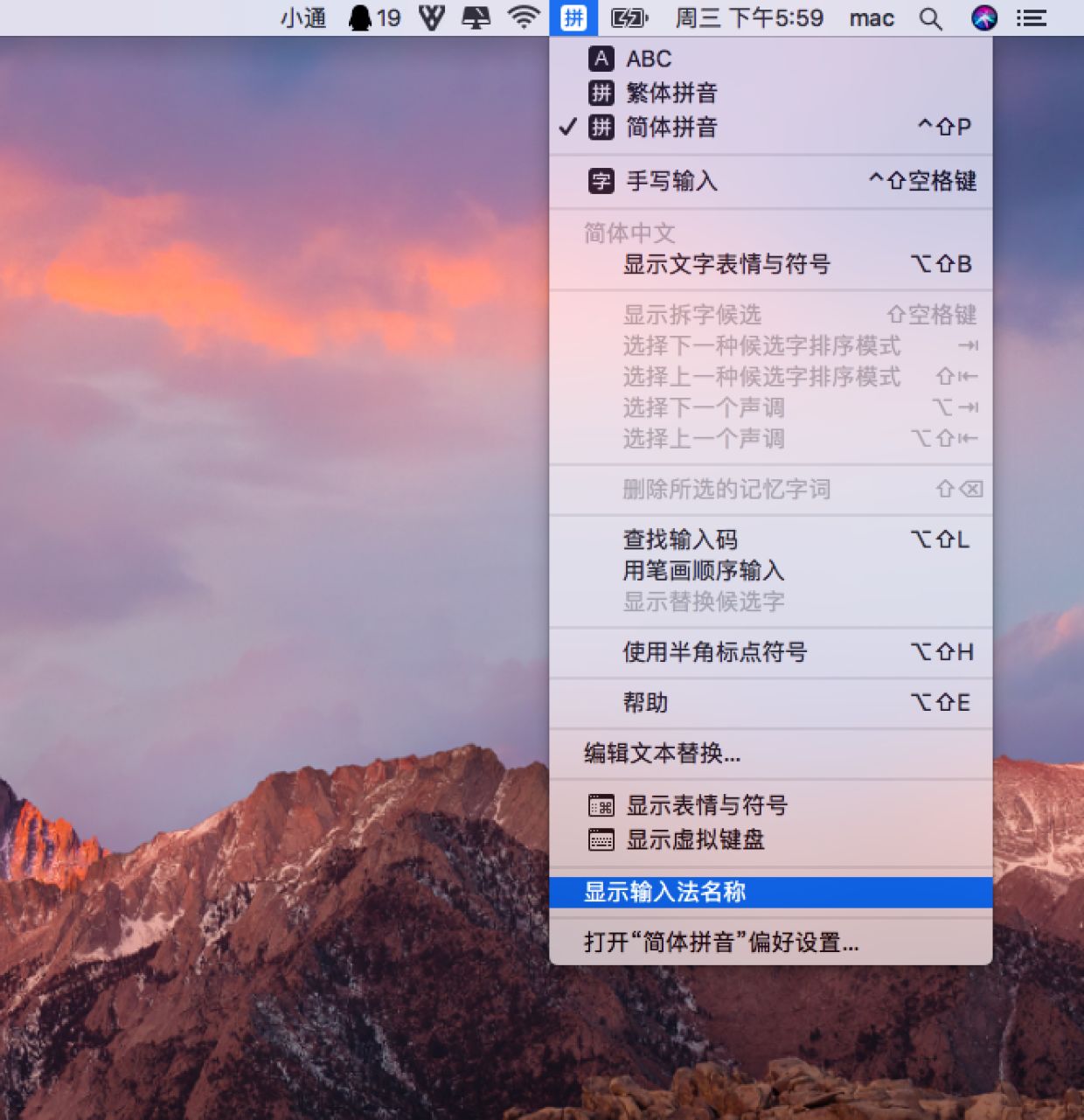This screenshot has width=1084, height=1120.
Task: Click the 拼 icon beside 繁体拼音
Action: (x=601, y=93)
